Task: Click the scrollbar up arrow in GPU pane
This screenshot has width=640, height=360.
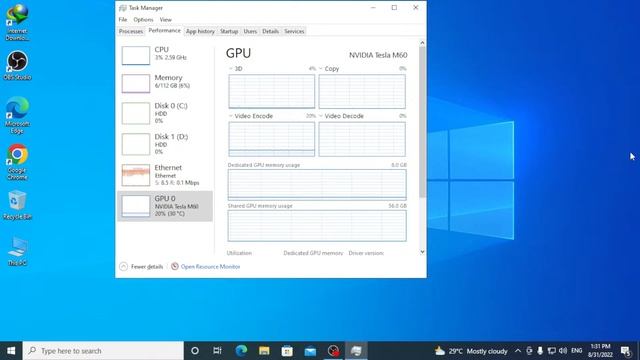Action: tap(422, 42)
